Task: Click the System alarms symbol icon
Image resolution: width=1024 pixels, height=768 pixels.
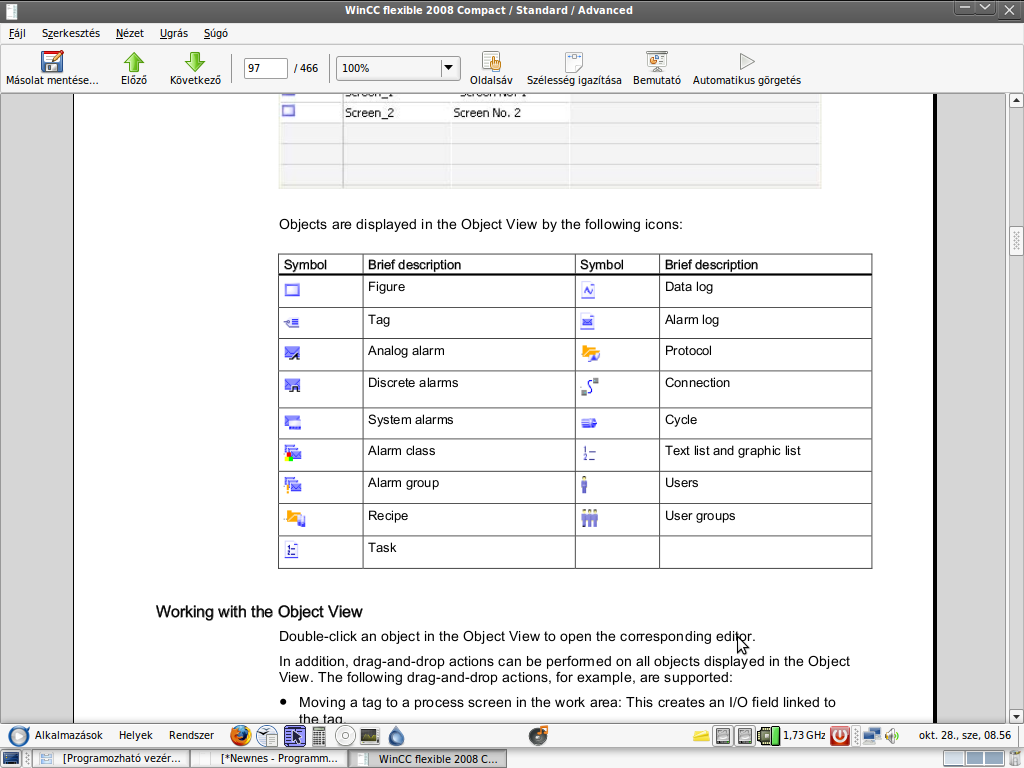Action: 292,423
